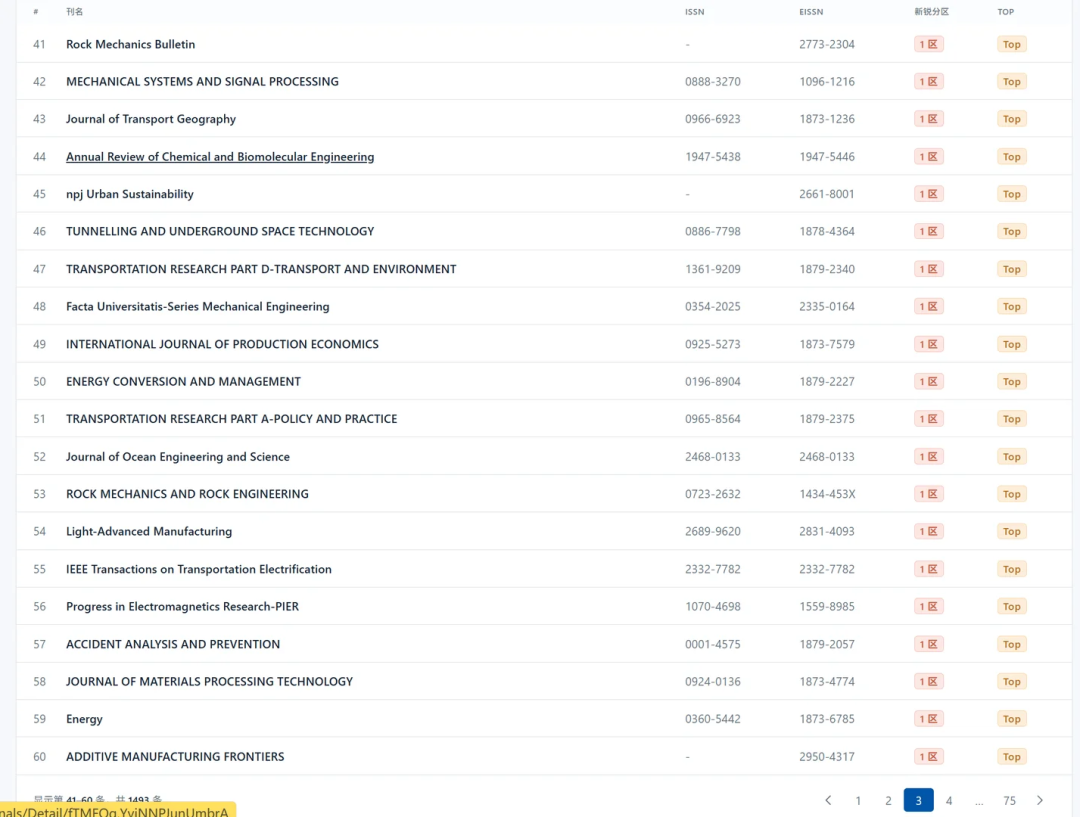
Task: Open ROCK MECHANICS AND ROCK ENGINEERING
Action: pos(187,494)
